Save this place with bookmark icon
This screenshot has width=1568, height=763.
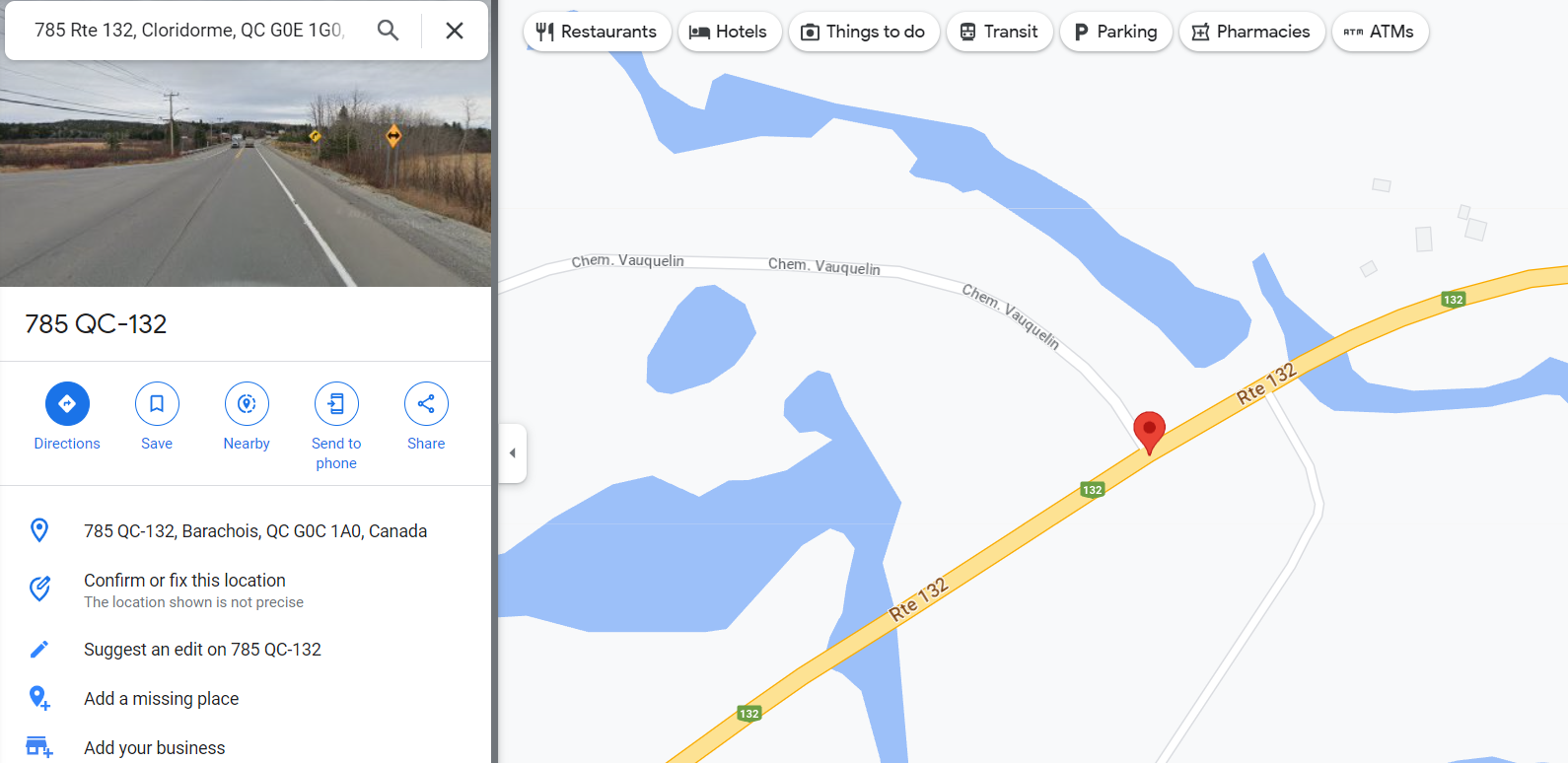tap(157, 403)
